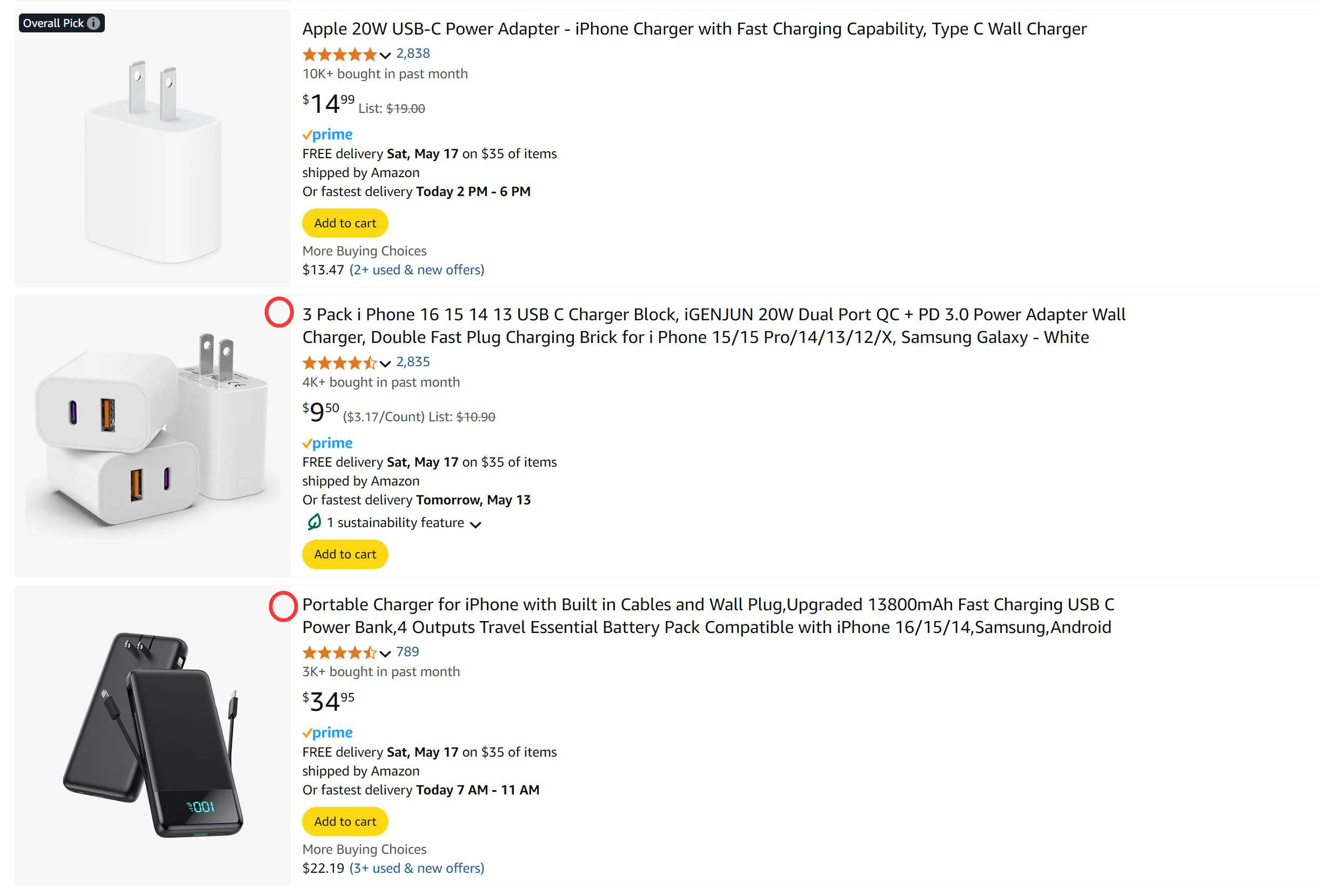The height and width of the screenshot is (896, 1319).
Task: View 2+ used & new offers
Action: [x=417, y=270]
